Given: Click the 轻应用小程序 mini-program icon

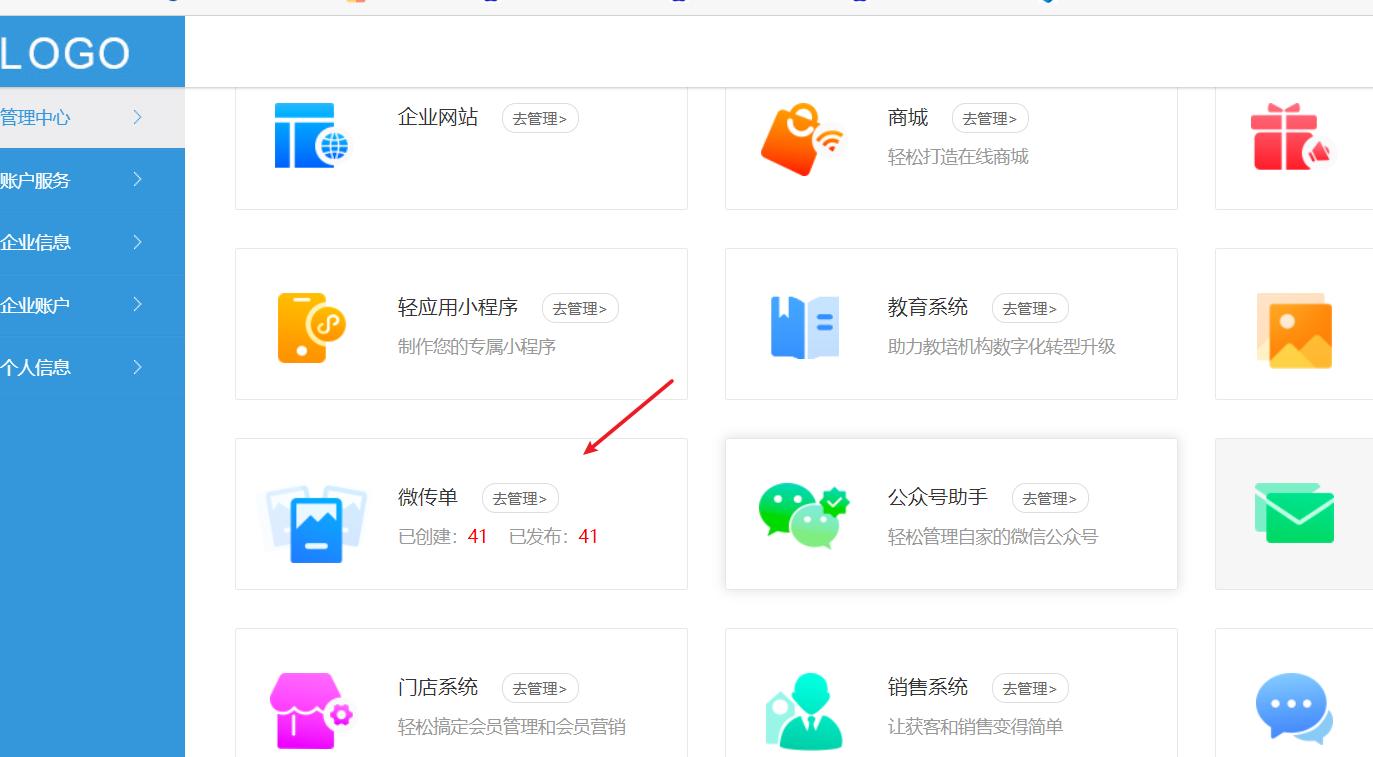Looking at the screenshot, I should click(x=311, y=324).
